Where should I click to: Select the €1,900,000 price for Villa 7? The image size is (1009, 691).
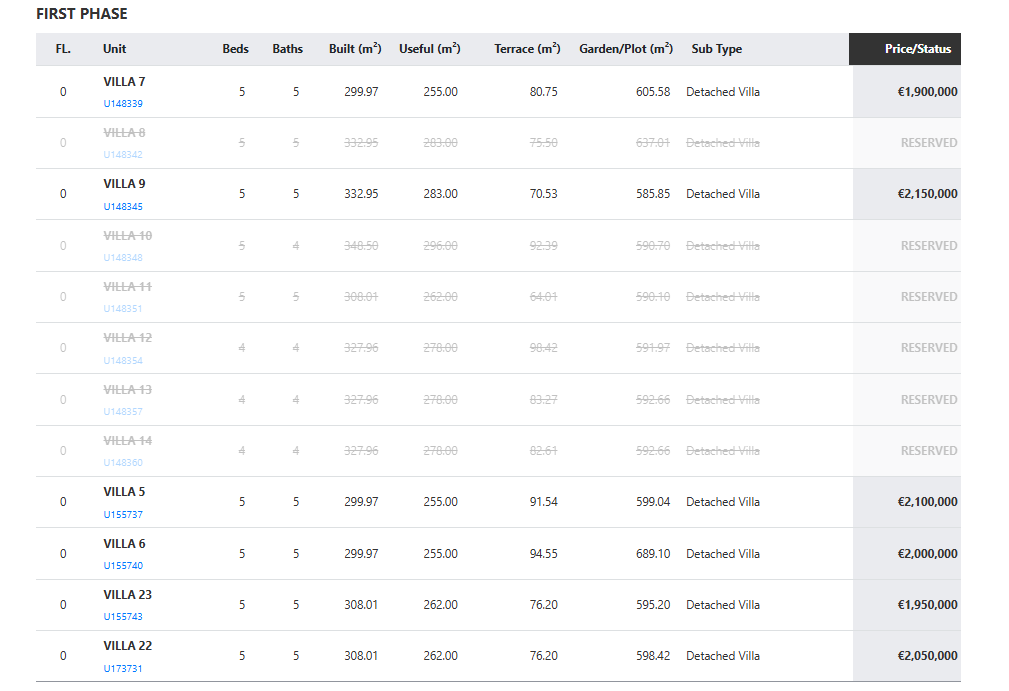(x=927, y=92)
